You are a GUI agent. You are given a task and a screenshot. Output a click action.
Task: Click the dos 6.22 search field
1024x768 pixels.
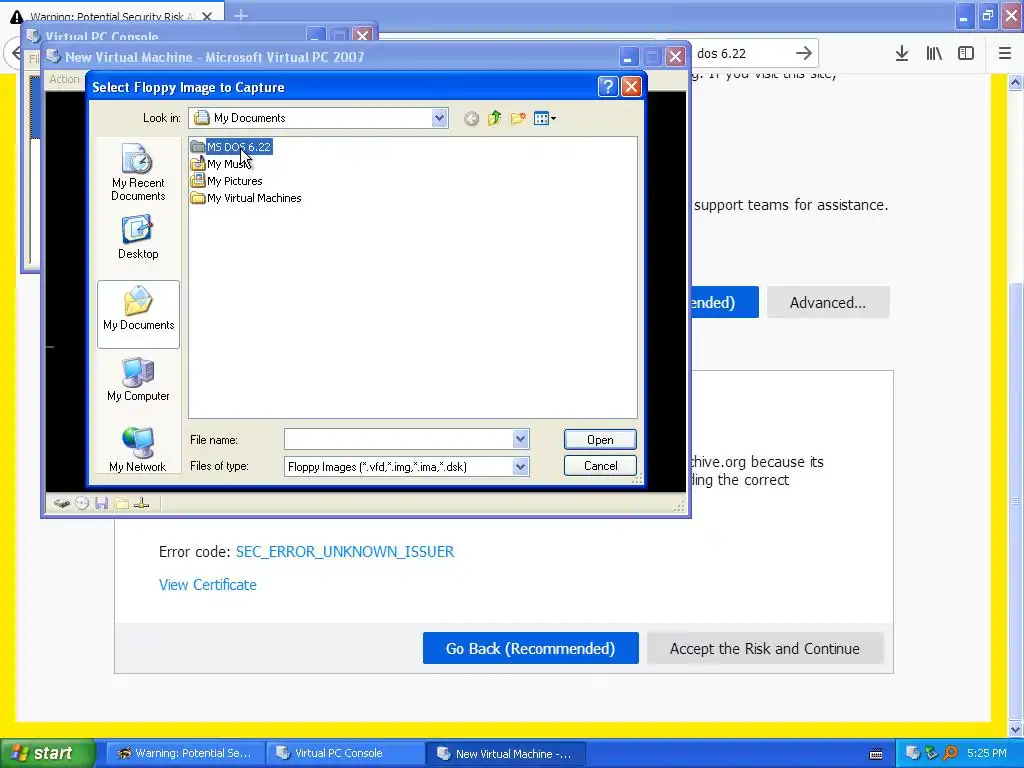pos(741,54)
